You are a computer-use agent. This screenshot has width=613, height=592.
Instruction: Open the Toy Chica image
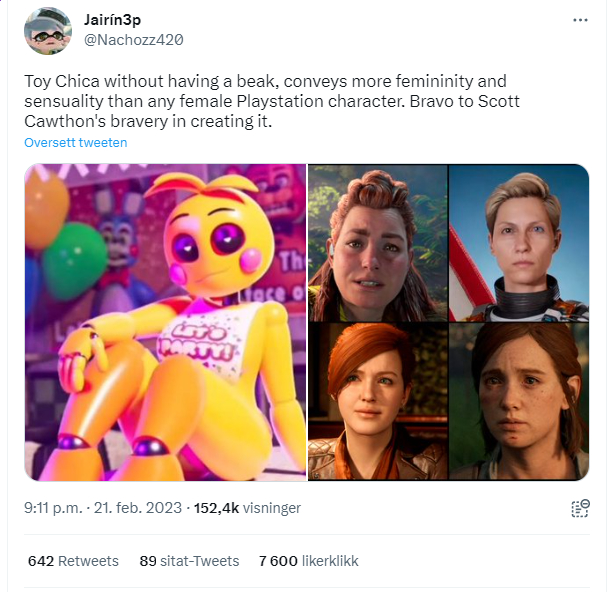165,323
